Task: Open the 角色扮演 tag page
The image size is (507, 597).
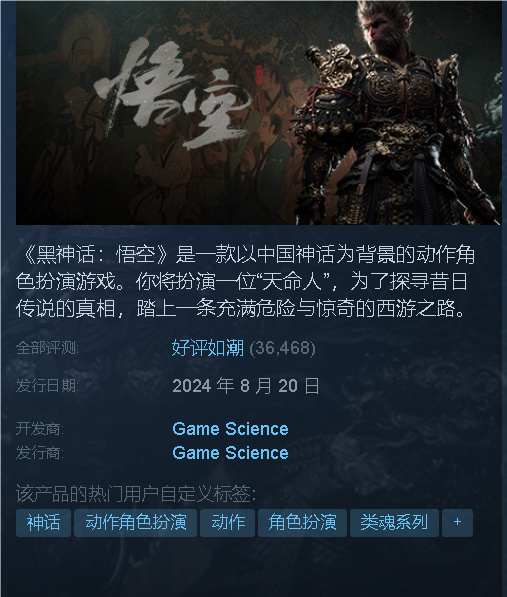Action: (x=302, y=522)
